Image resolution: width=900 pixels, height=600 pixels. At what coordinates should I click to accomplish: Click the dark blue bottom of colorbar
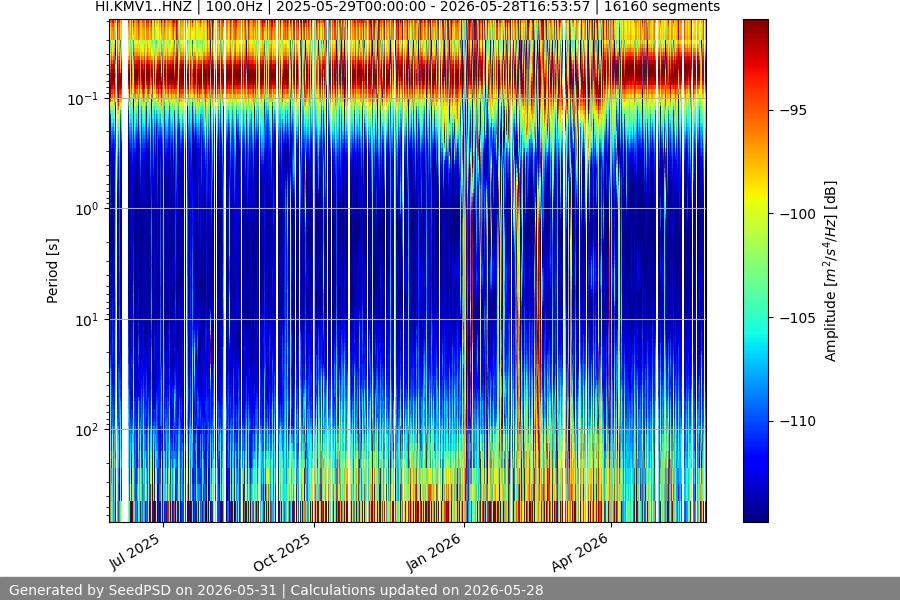pyautogui.click(x=755, y=514)
